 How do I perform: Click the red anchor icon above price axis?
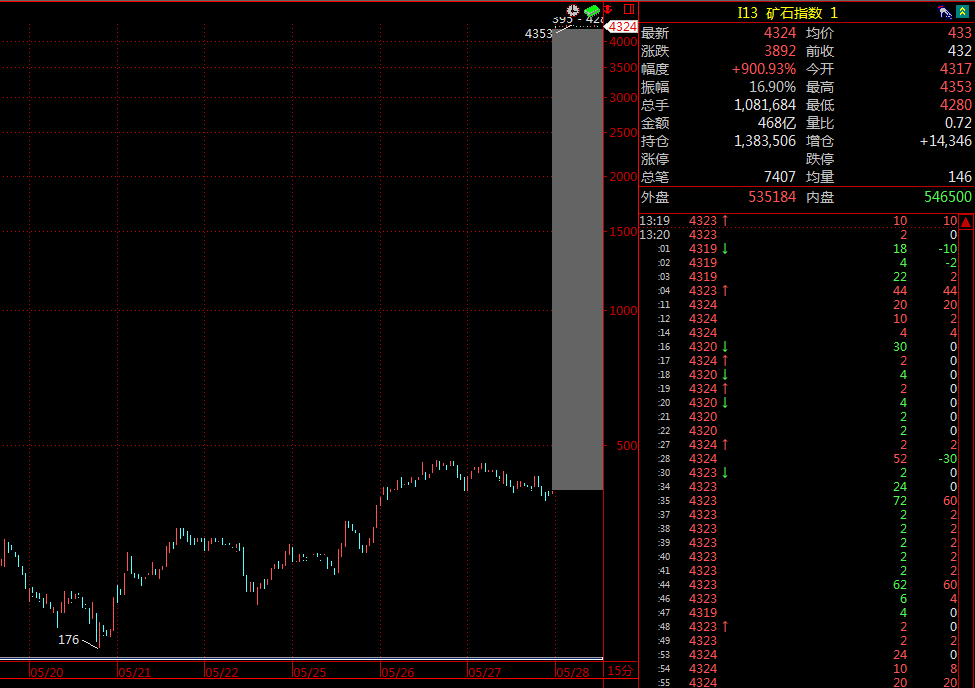tap(609, 10)
